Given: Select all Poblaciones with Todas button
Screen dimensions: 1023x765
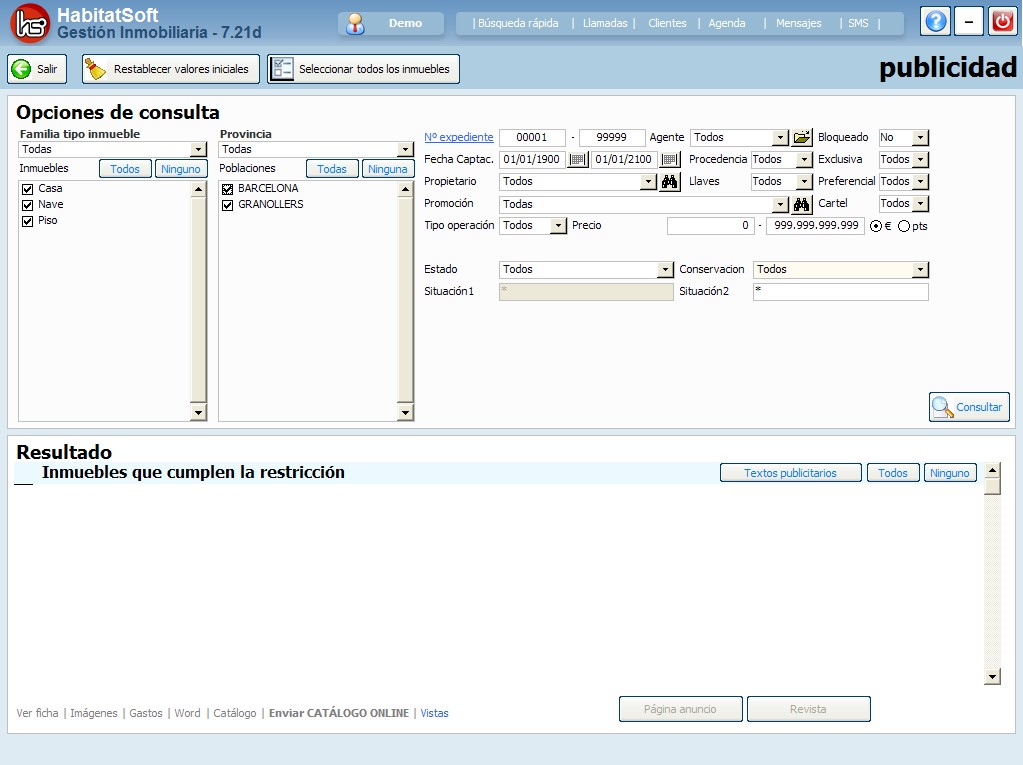Looking at the screenshot, I should (331, 169).
